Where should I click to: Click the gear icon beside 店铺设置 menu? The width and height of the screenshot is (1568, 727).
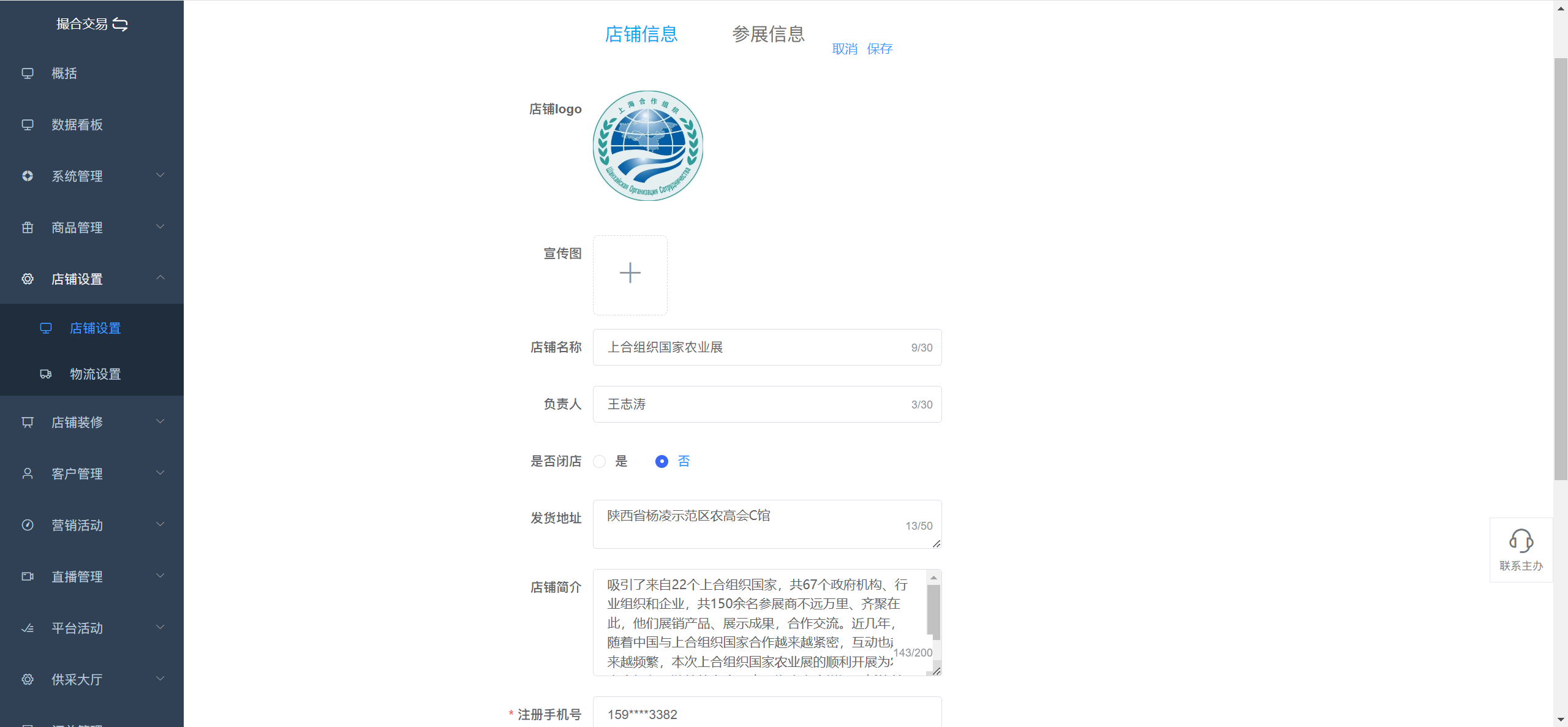click(x=28, y=279)
